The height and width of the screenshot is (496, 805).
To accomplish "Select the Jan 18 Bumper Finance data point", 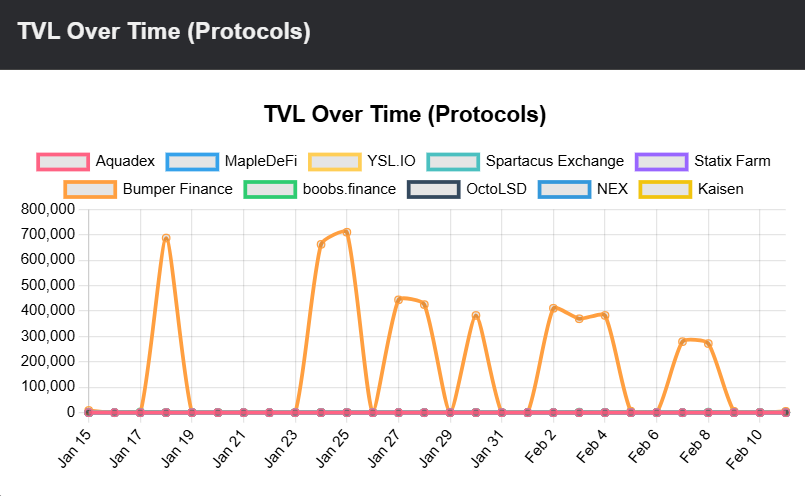I will point(166,238).
